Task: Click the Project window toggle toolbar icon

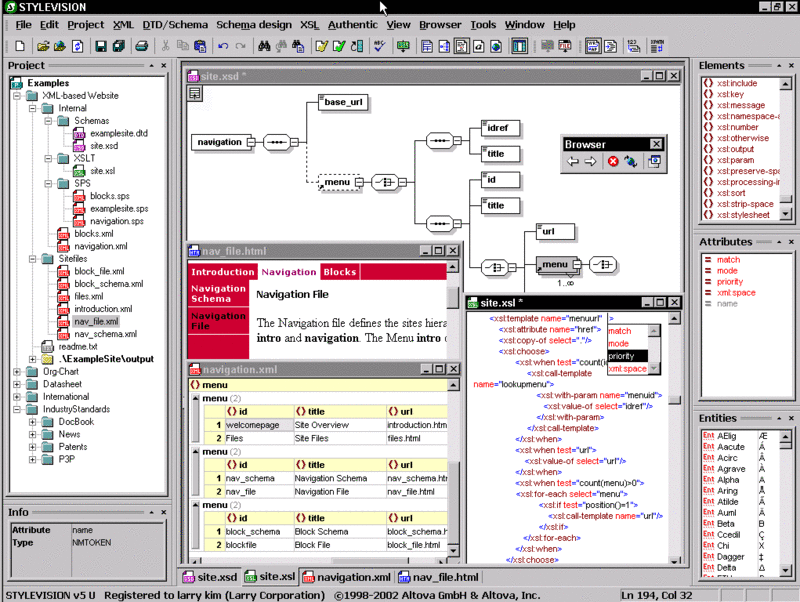Action: [519, 46]
